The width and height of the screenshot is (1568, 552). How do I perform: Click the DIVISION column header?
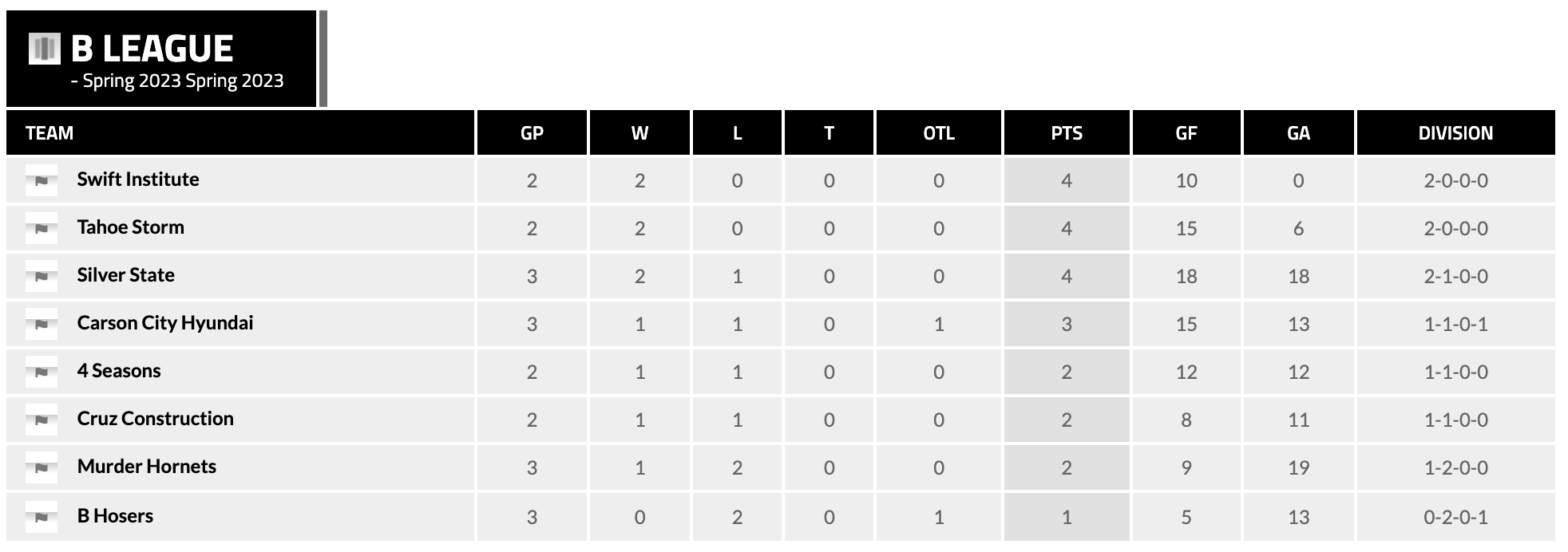[1455, 133]
